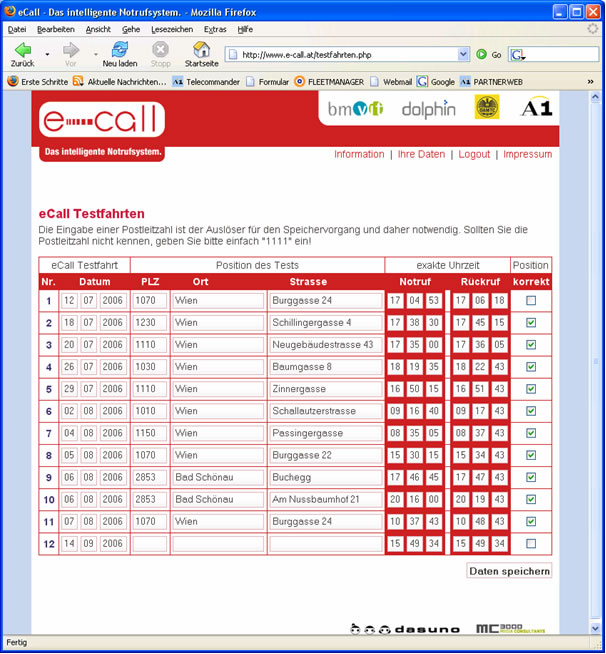Click the Daten speichern button

[509, 571]
